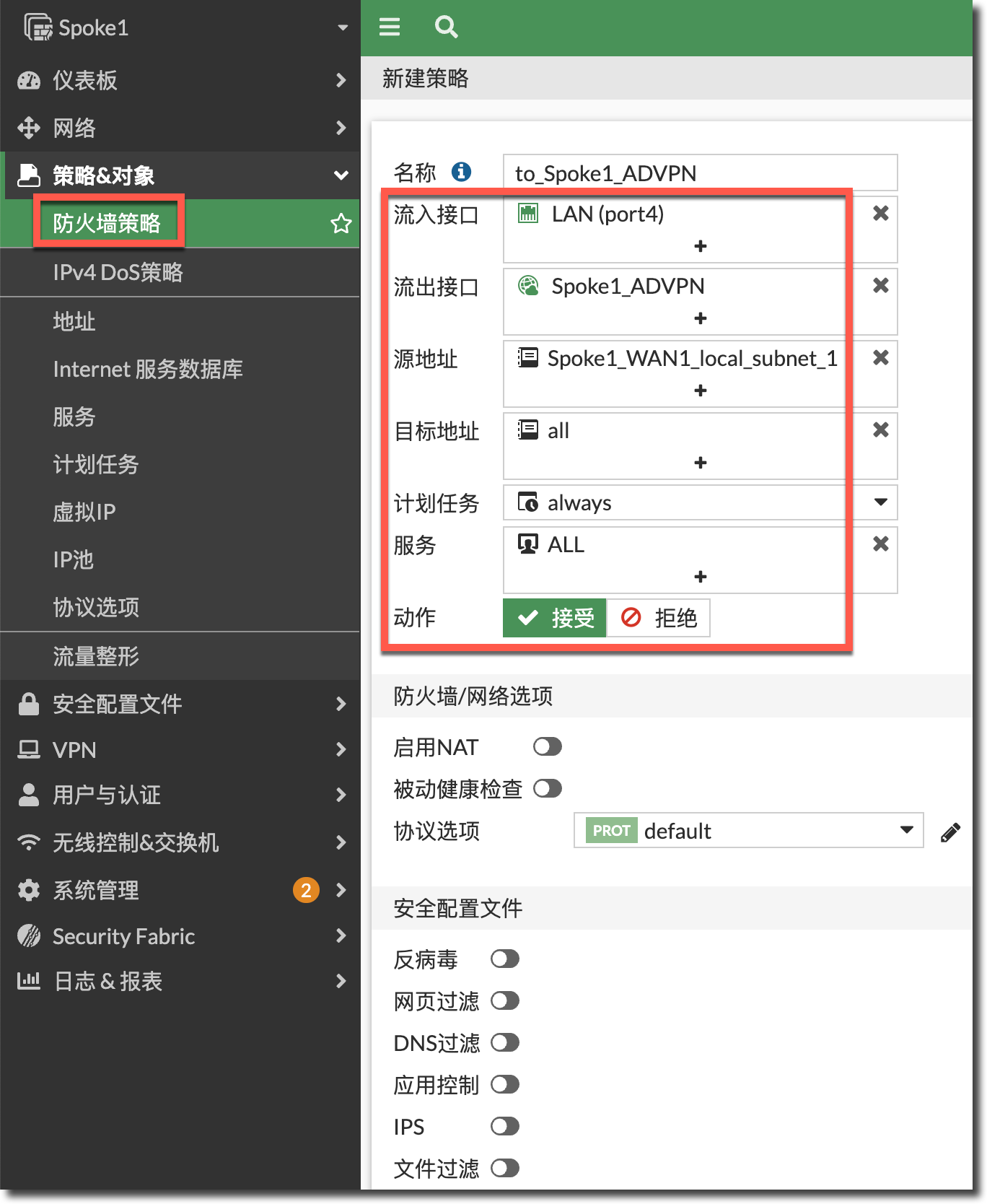
Task: Click the hamburger menu icon in header
Action: coord(390,27)
